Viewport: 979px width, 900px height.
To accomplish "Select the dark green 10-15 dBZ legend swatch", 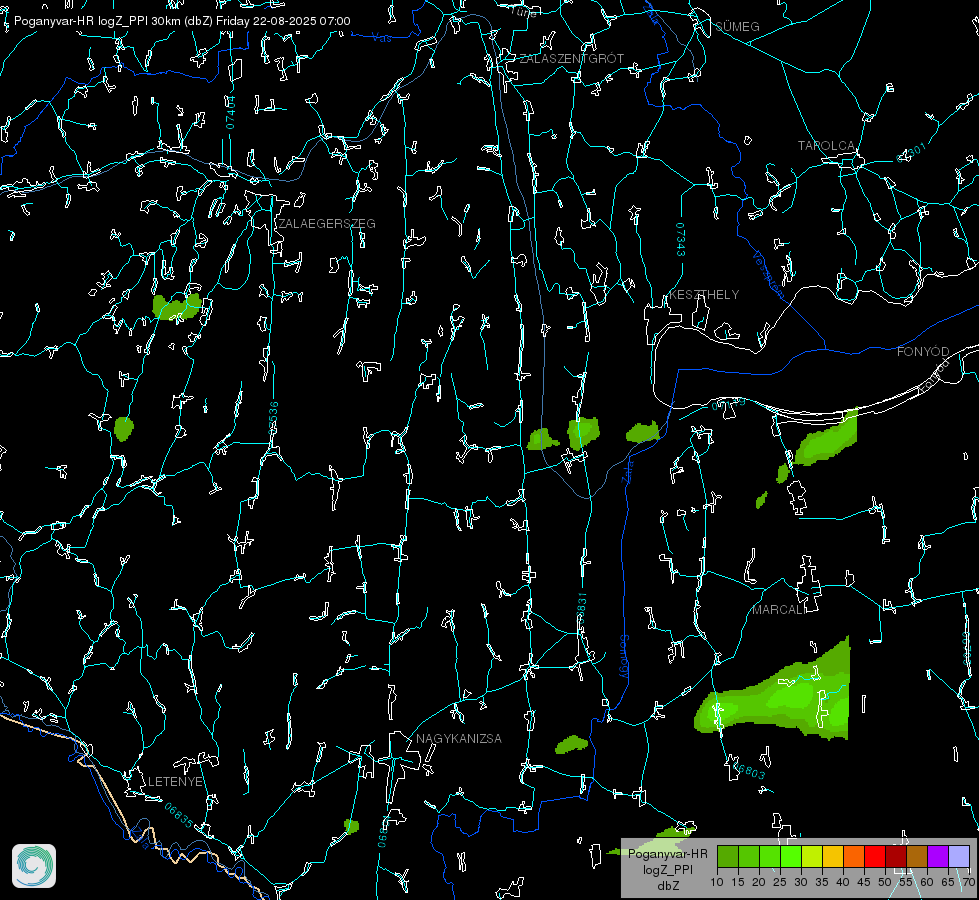I will pyautogui.click(x=727, y=856).
